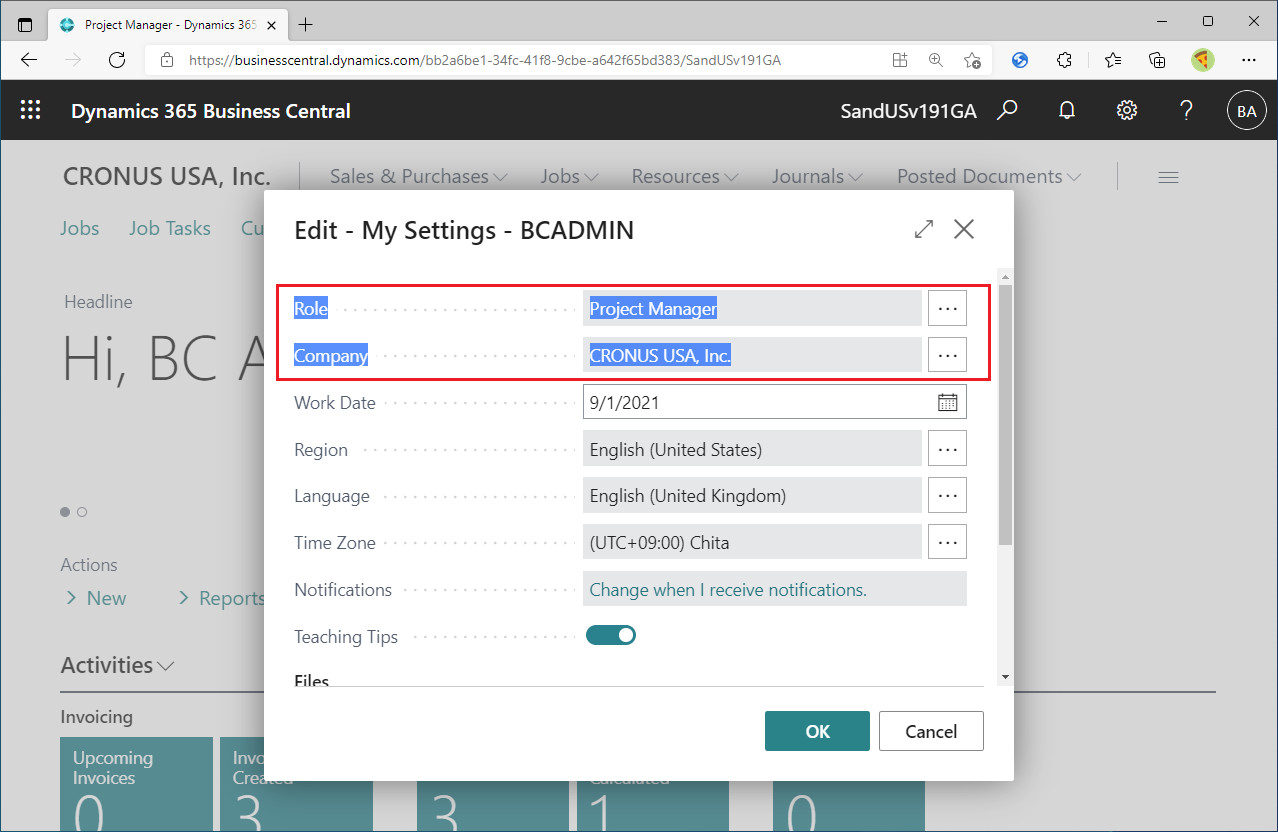Confirm settings with the OK button
The width and height of the screenshot is (1278, 832).
tap(816, 731)
